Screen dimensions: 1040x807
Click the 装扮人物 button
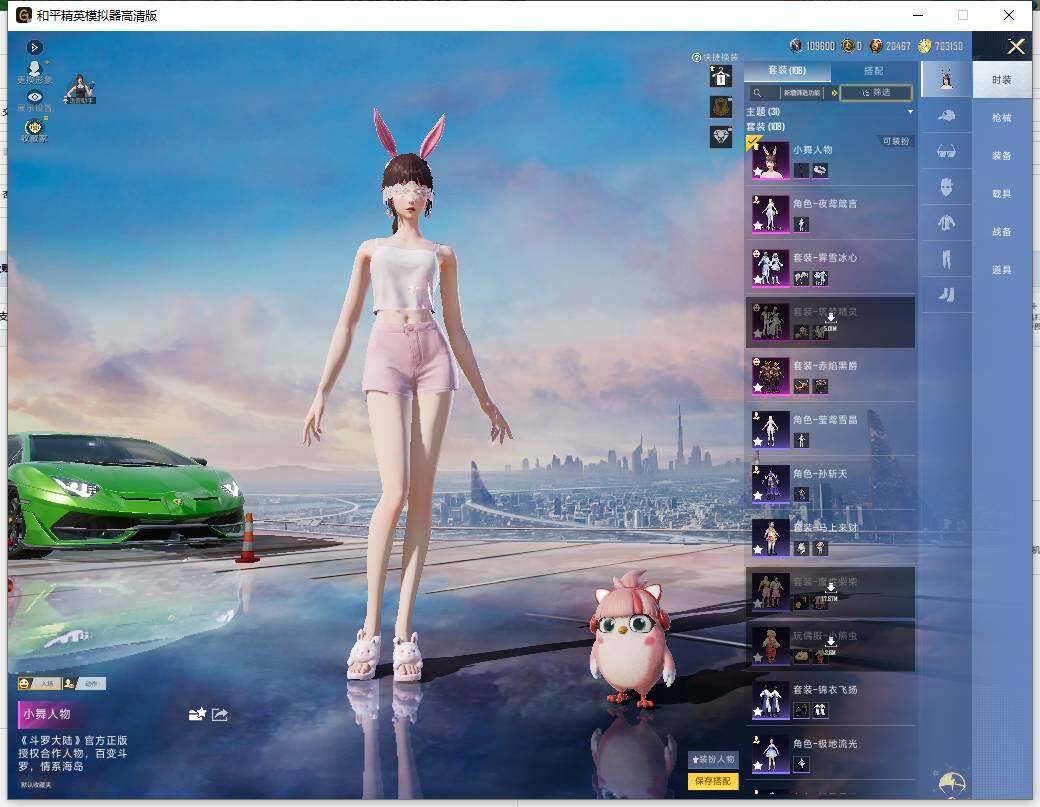pyautogui.click(x=713, y=759)
